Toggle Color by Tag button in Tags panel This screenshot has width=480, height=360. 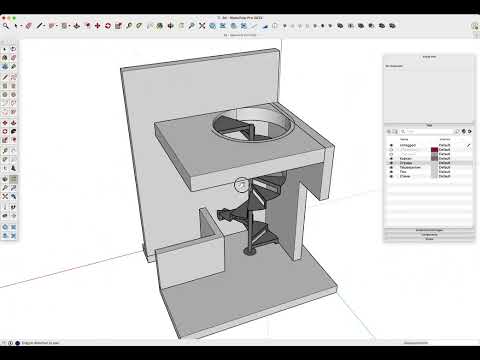pos(464,132)
